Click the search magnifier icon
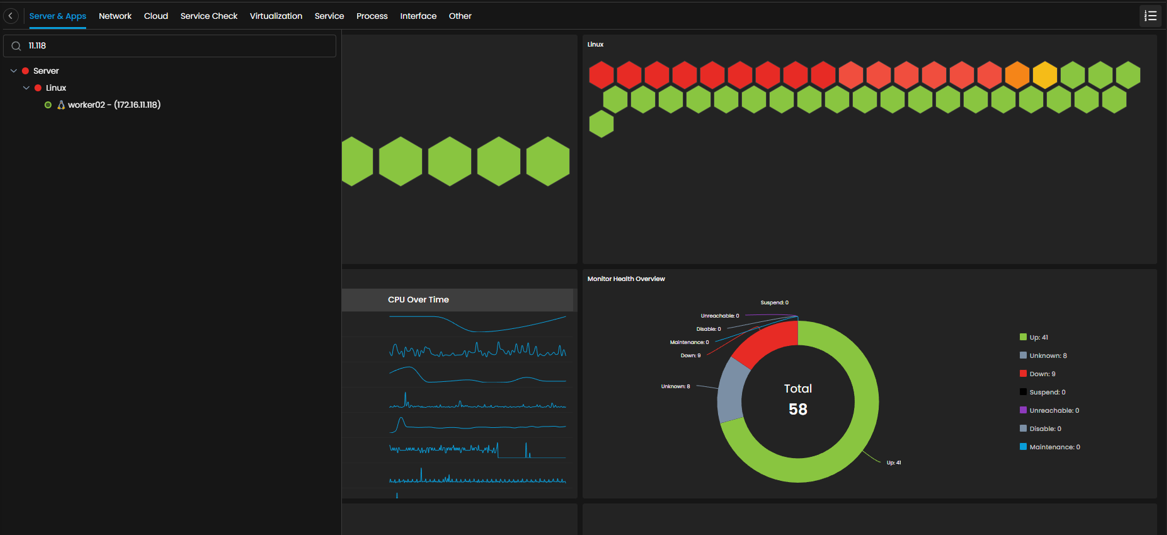Image resolution: width=1167 pixels, height=535 pixels. (16, 46)
